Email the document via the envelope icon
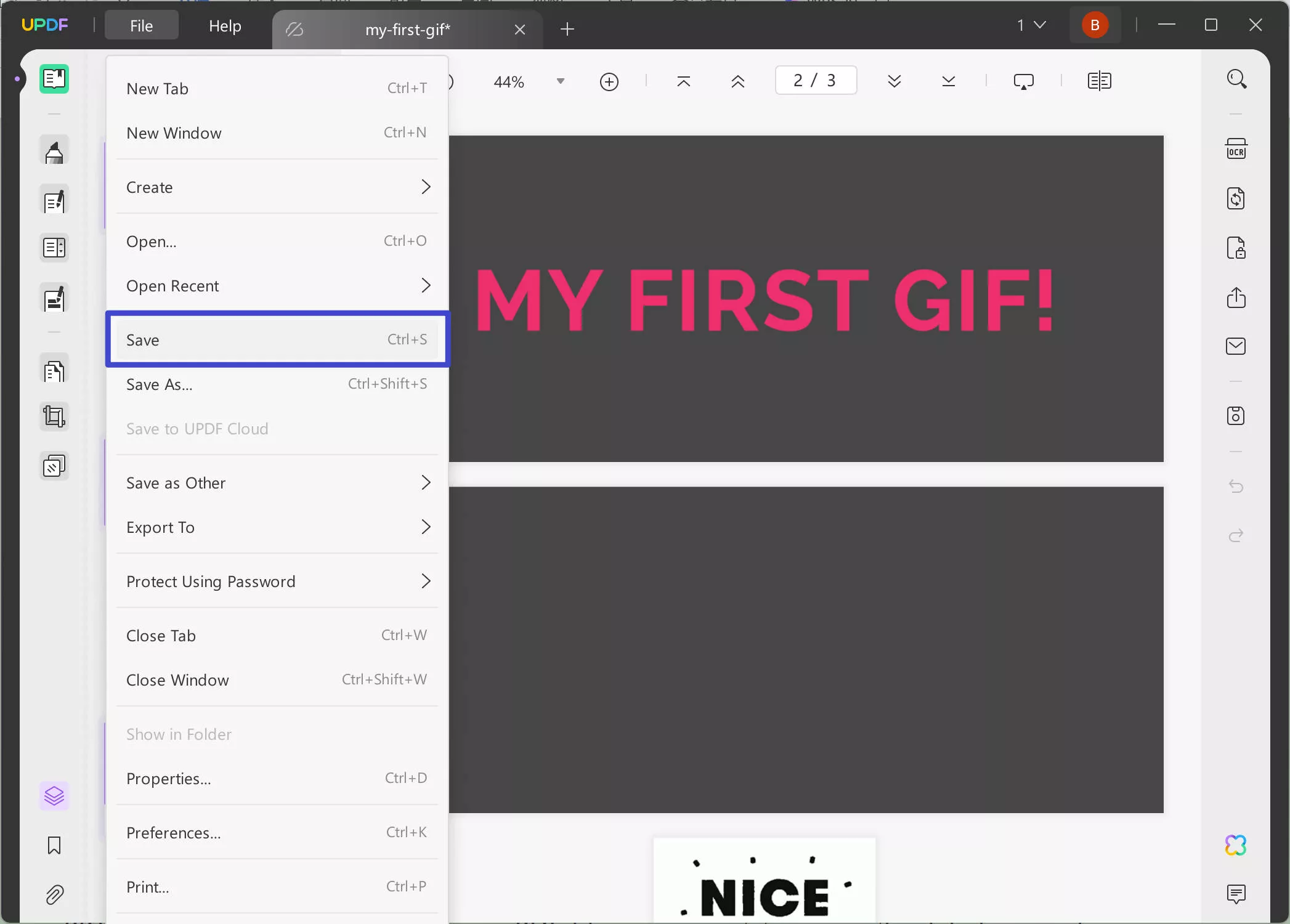The image size is (1290, 924). [x=1237, y=346]
